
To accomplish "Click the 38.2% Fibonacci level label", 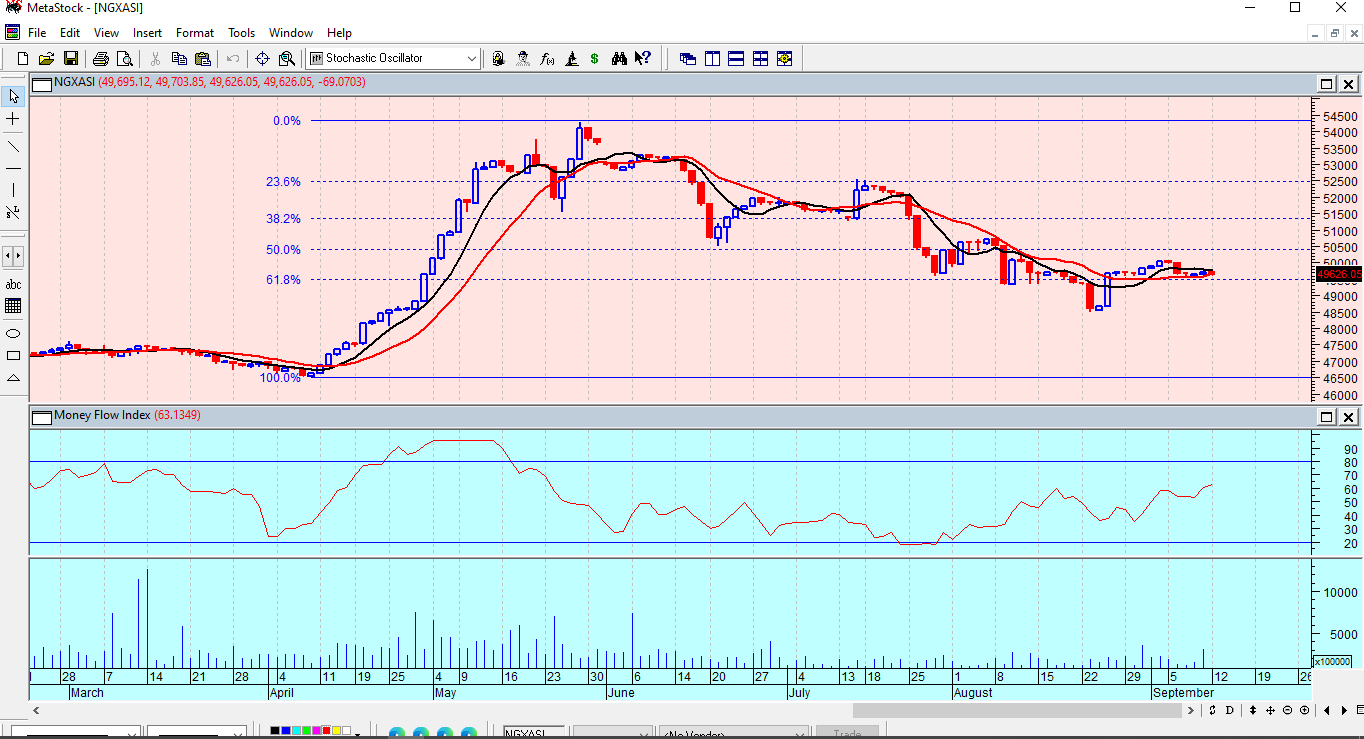I will tap(283, 218).
